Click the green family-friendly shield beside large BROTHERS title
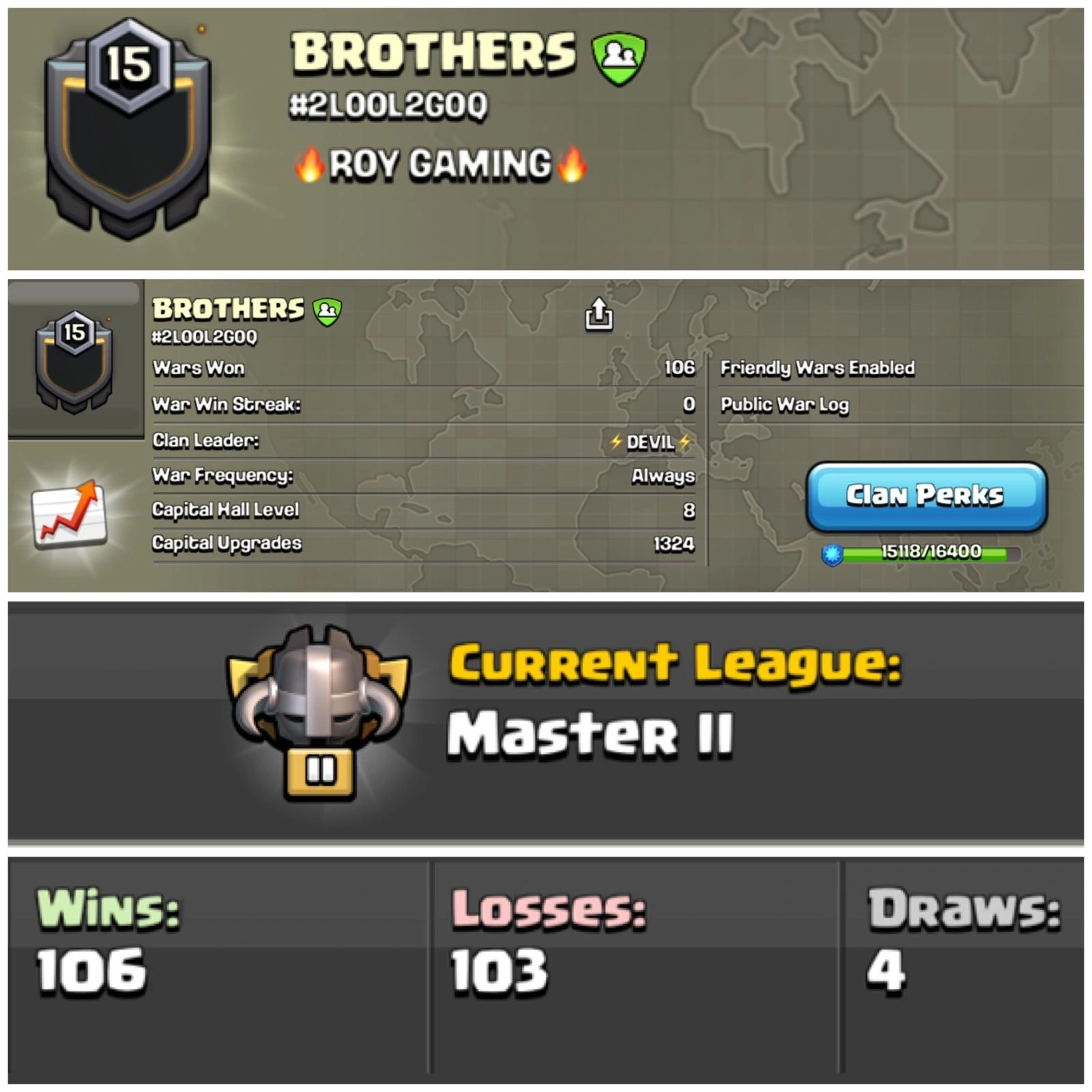This screenshot has height=1092, width=1092. point(619,59)
